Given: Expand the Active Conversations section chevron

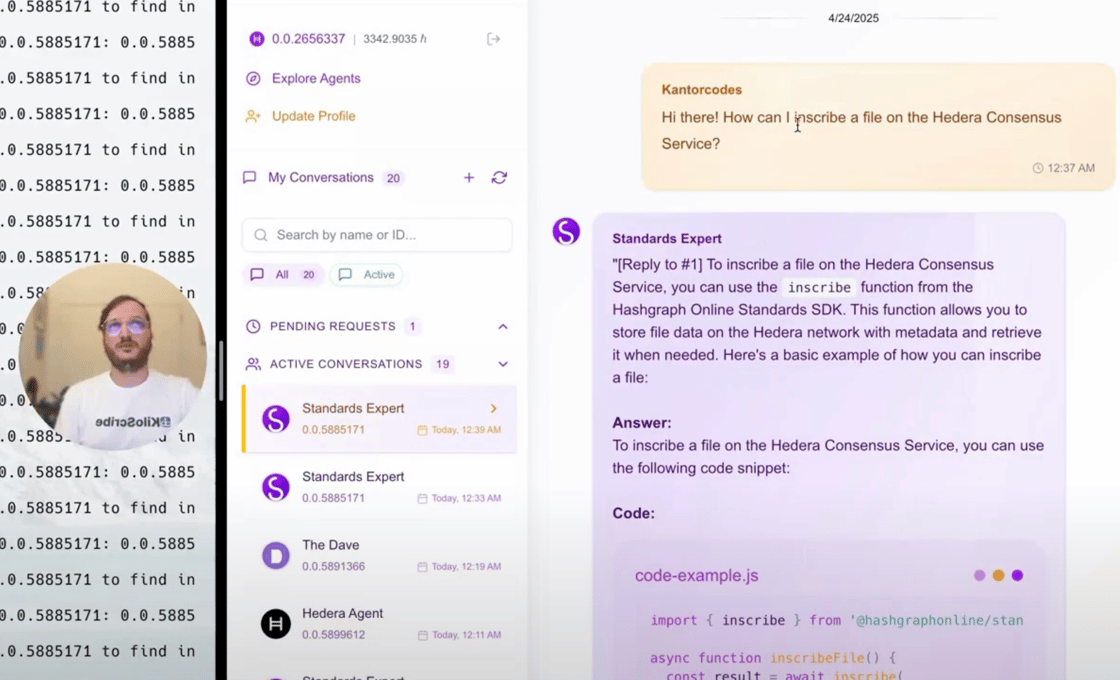Looking at the screenshot, I should [503, 364].
